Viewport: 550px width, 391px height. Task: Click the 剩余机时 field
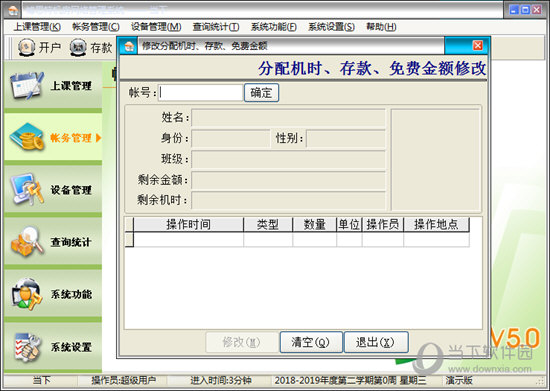288,200
